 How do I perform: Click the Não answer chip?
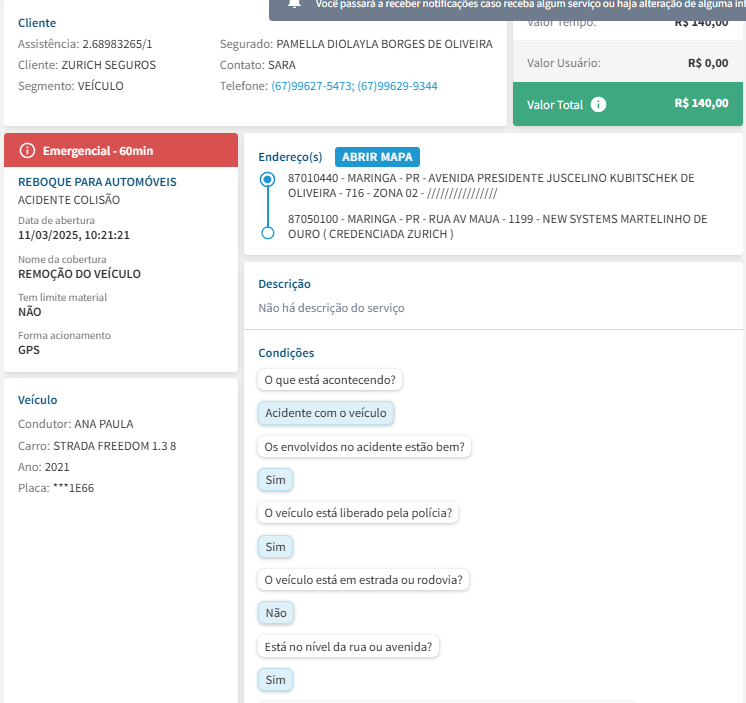tap(276, 613)
